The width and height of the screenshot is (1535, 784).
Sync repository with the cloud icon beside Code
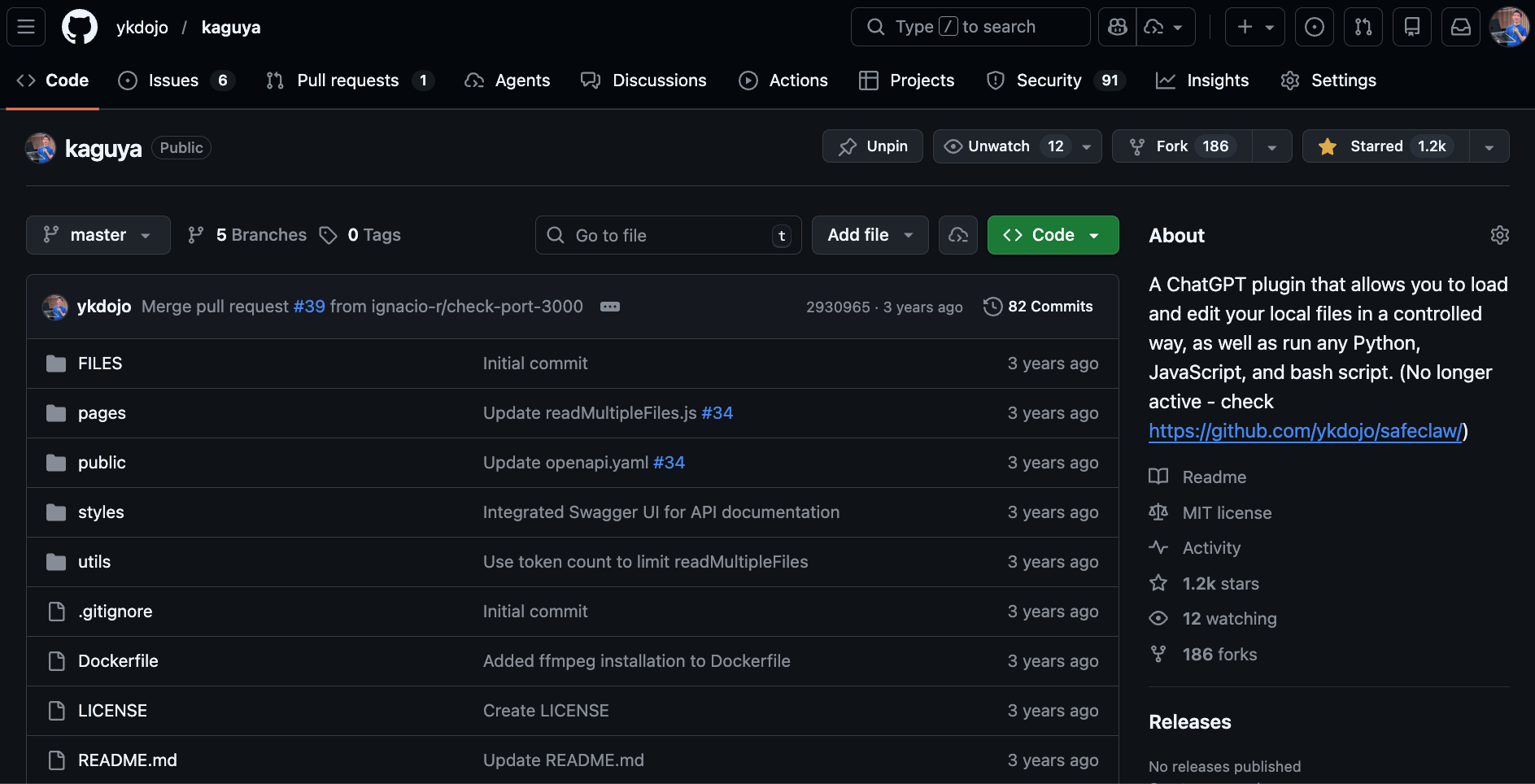(957, 235)
